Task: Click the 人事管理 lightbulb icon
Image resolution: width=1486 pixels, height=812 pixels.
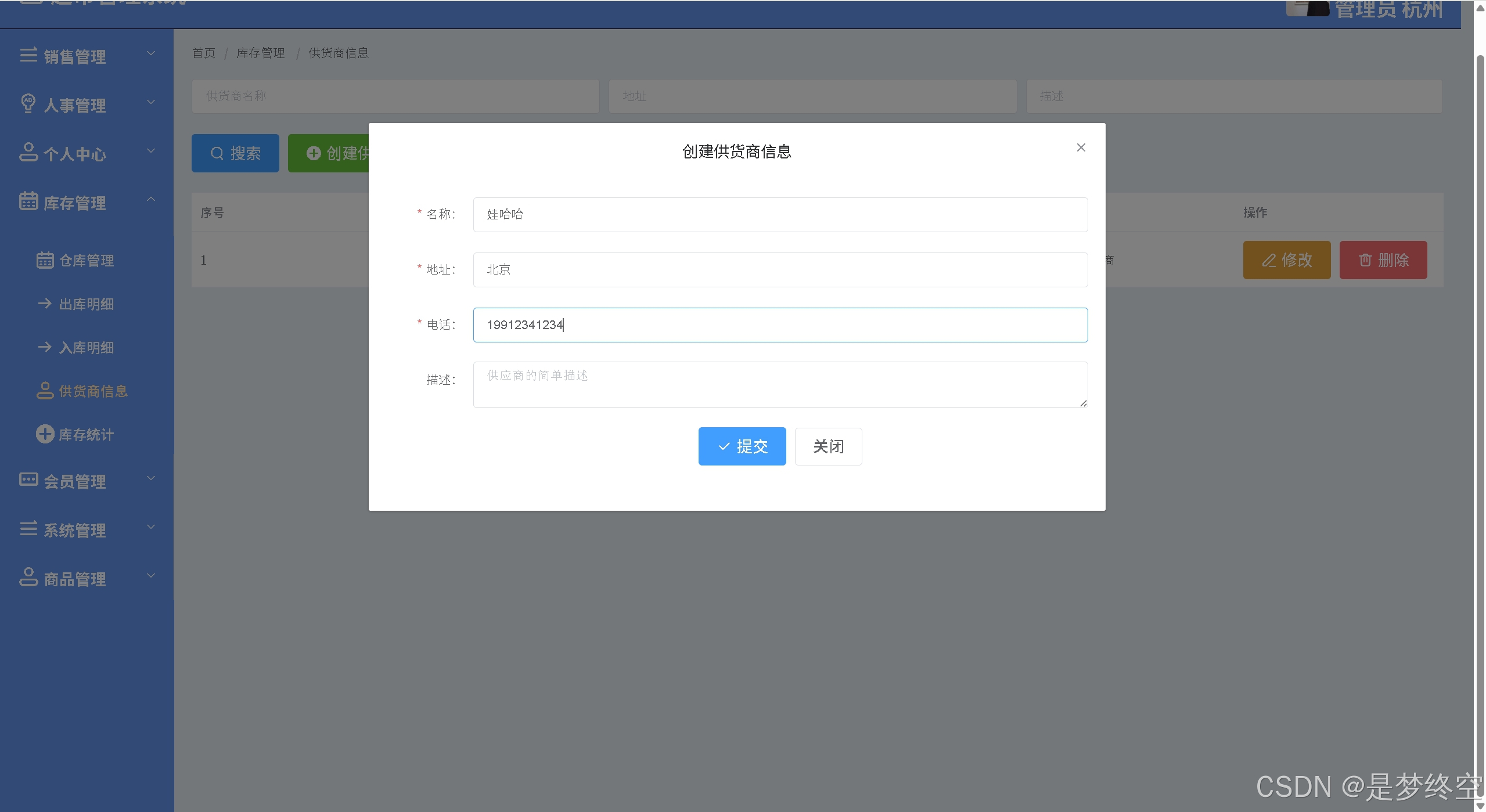Action: (28, 103)
